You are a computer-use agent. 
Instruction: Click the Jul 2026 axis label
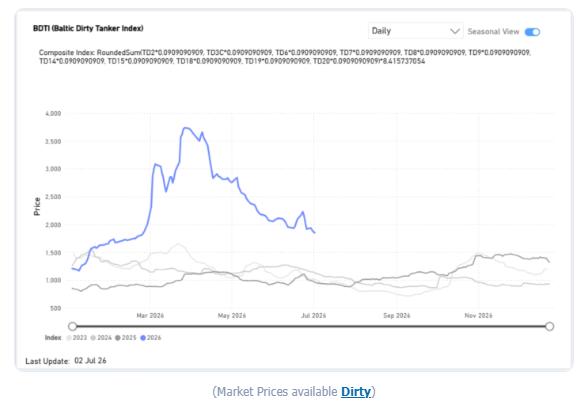[314, 316]
